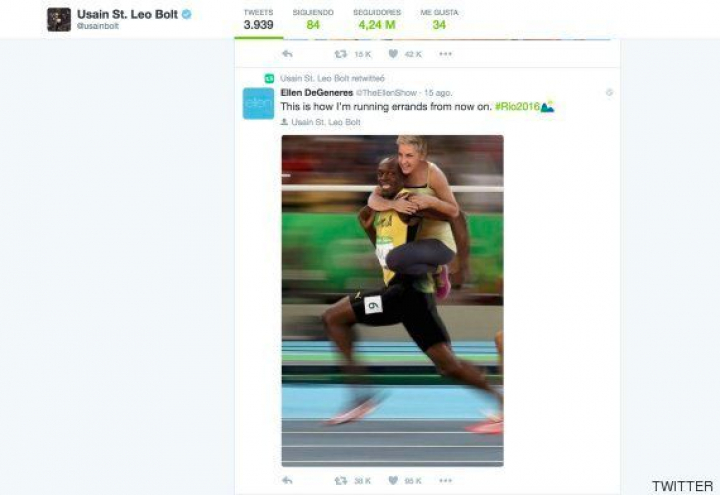View the Seguidores tab with 4,24 M
The image size is (720, 495).
point(377,20)
